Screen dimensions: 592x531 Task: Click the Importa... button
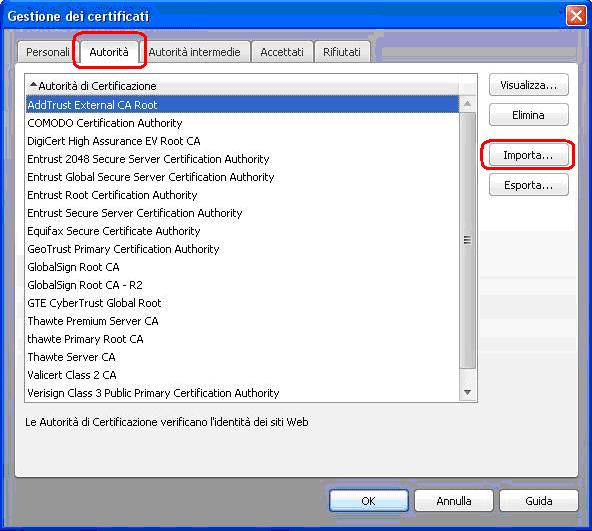528,155
